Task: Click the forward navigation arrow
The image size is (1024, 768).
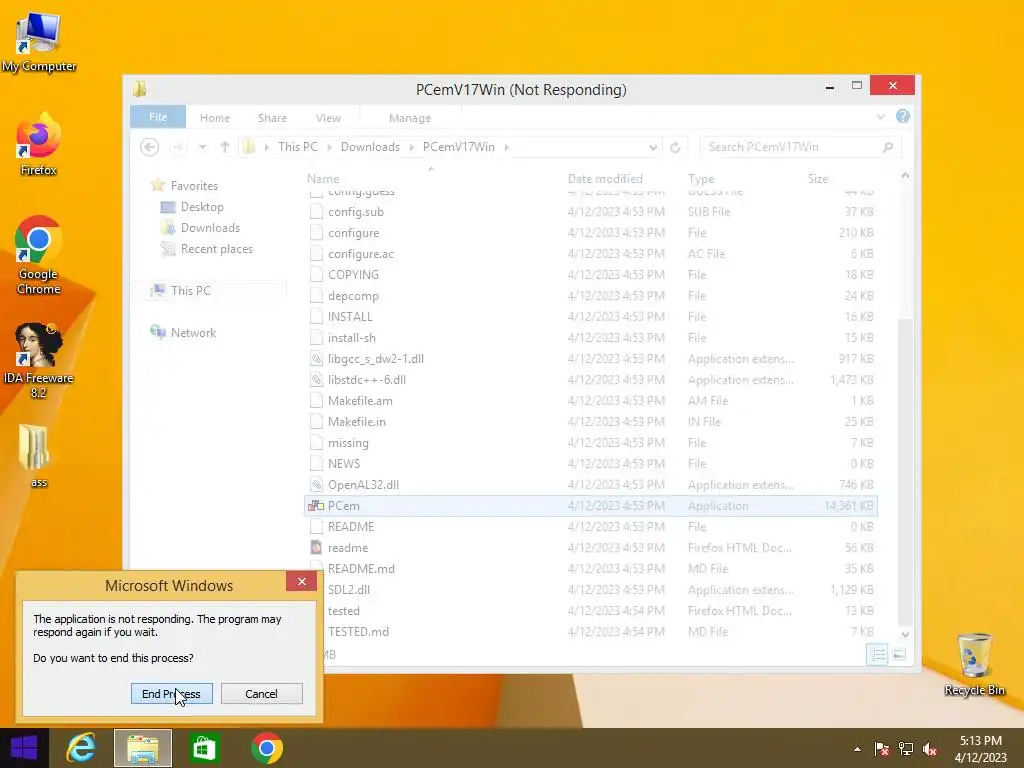Action: coord(177,147)
